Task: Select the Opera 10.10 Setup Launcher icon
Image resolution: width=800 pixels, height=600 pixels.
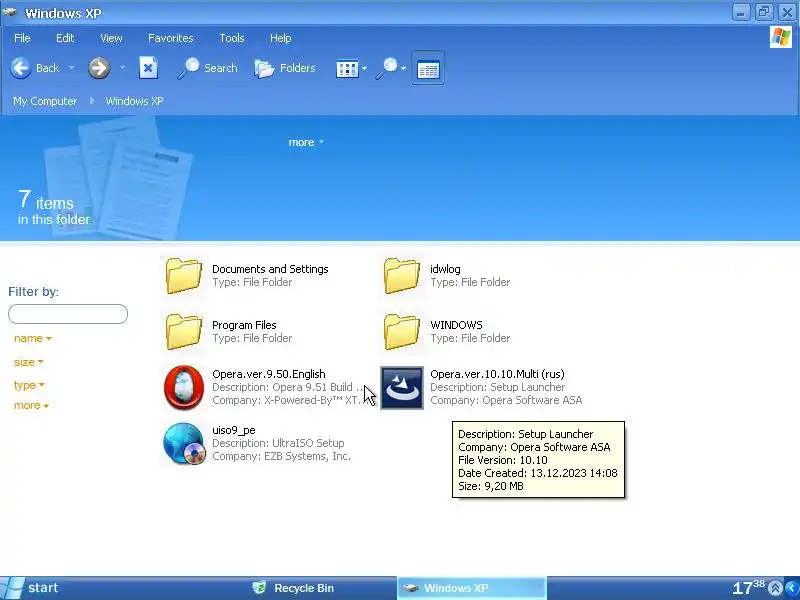Action: (x=402, y=388)
